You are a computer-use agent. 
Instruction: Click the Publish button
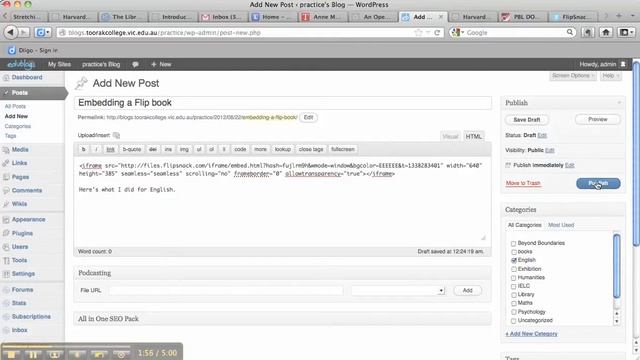598,184
